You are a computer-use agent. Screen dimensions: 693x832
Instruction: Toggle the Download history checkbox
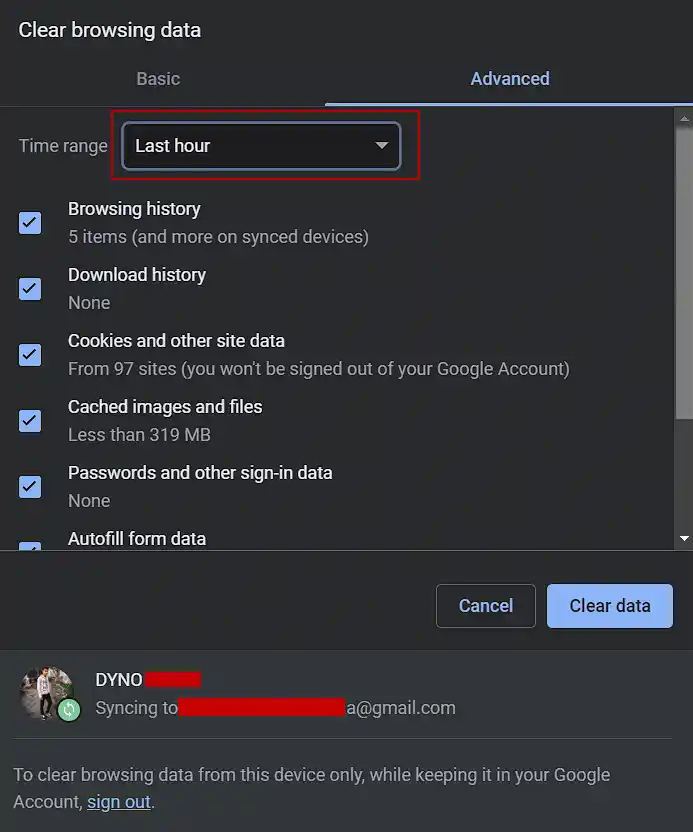click(30, 289)
